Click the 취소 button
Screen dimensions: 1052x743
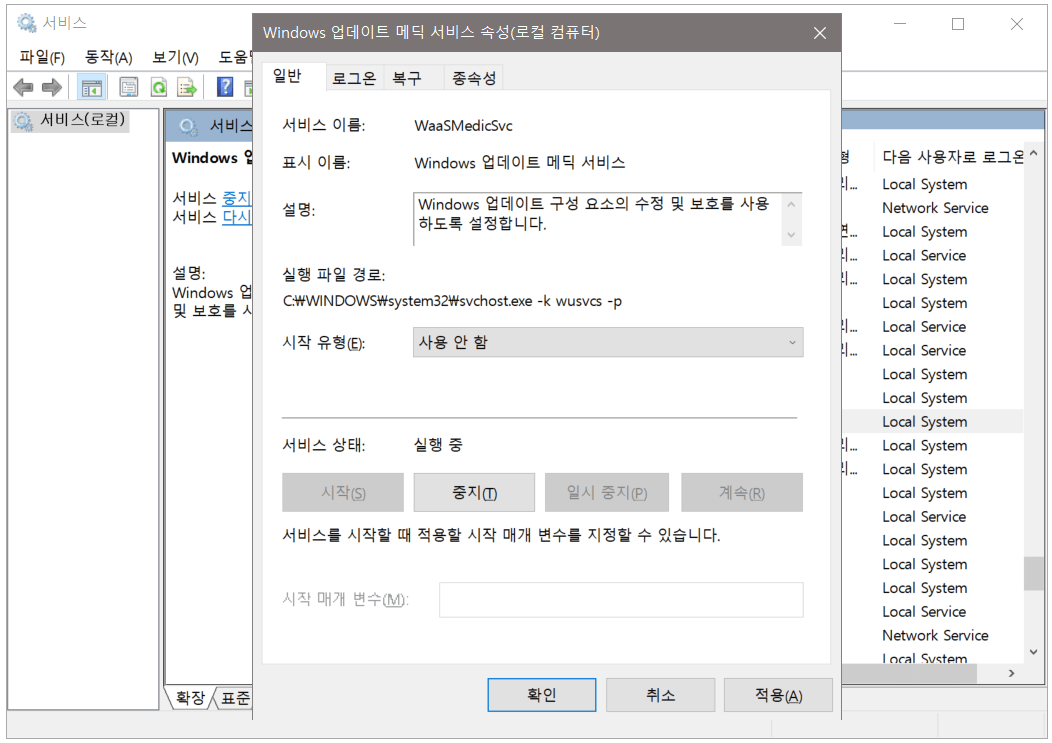(660, 695)
